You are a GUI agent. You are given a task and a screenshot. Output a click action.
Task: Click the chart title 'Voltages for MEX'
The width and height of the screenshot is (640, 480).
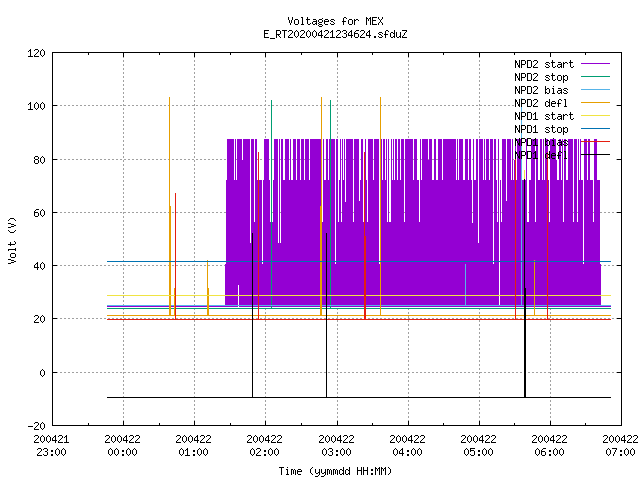coord(335,21)
